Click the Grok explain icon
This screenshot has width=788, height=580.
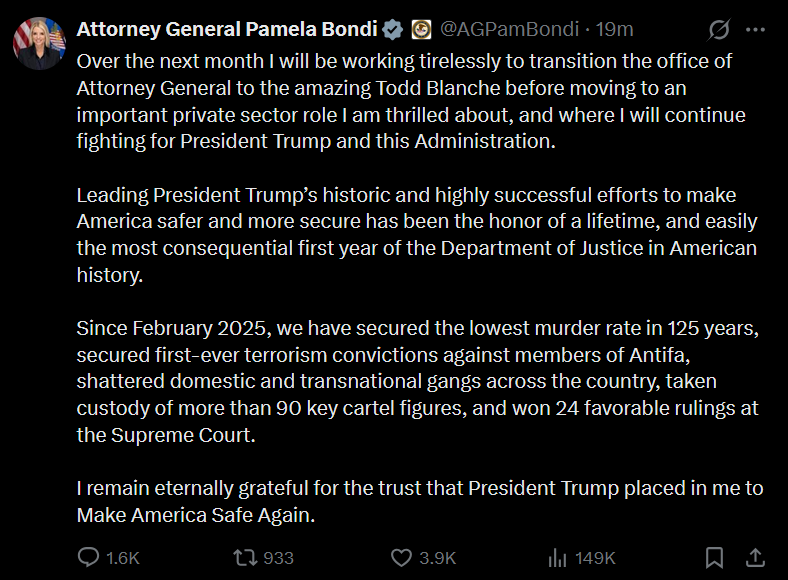719,29
